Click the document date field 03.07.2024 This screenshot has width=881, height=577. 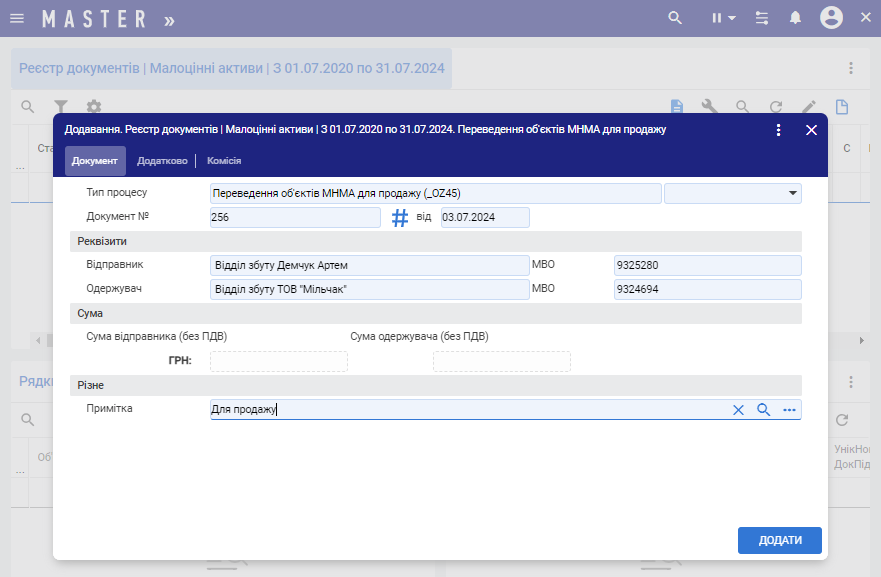[484, 218]
